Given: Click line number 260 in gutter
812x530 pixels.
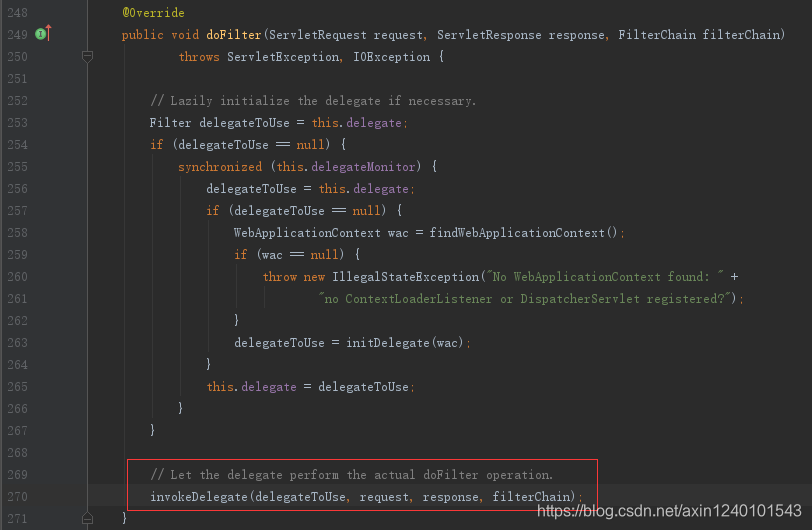Looking at the screenshot, I should tap(17, 277).
